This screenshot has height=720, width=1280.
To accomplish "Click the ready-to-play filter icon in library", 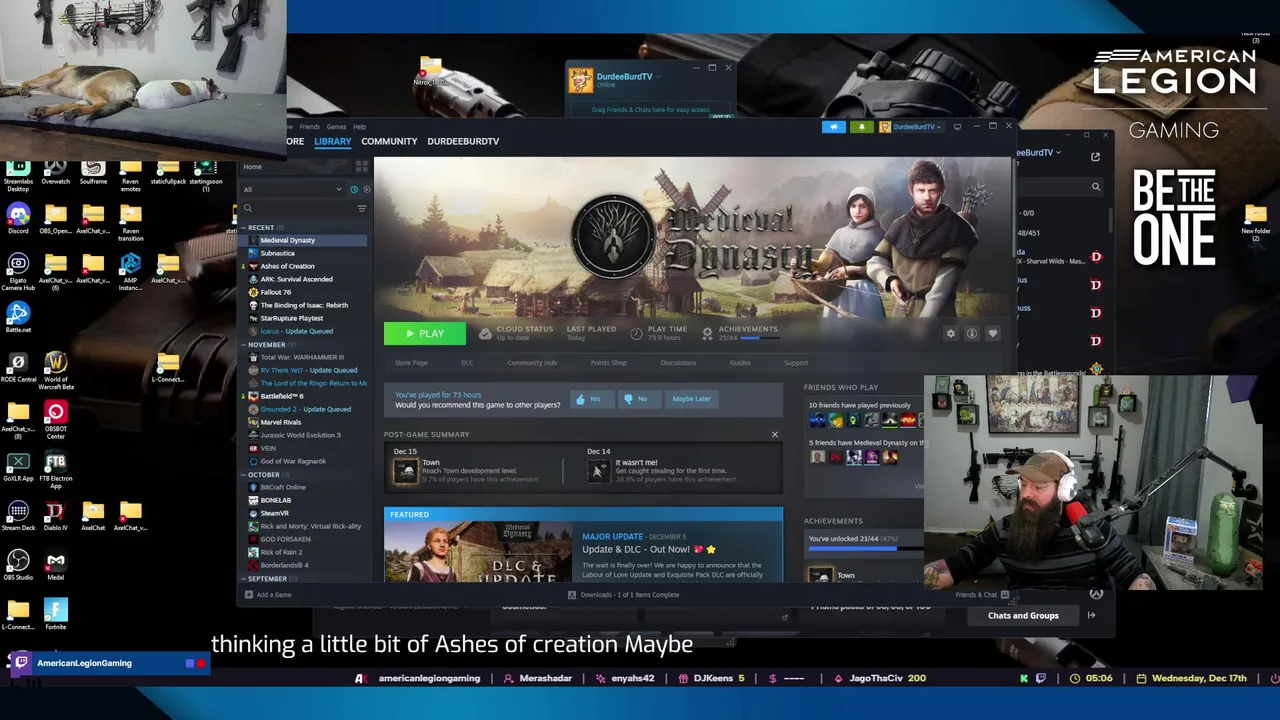I will coord(366,189).
